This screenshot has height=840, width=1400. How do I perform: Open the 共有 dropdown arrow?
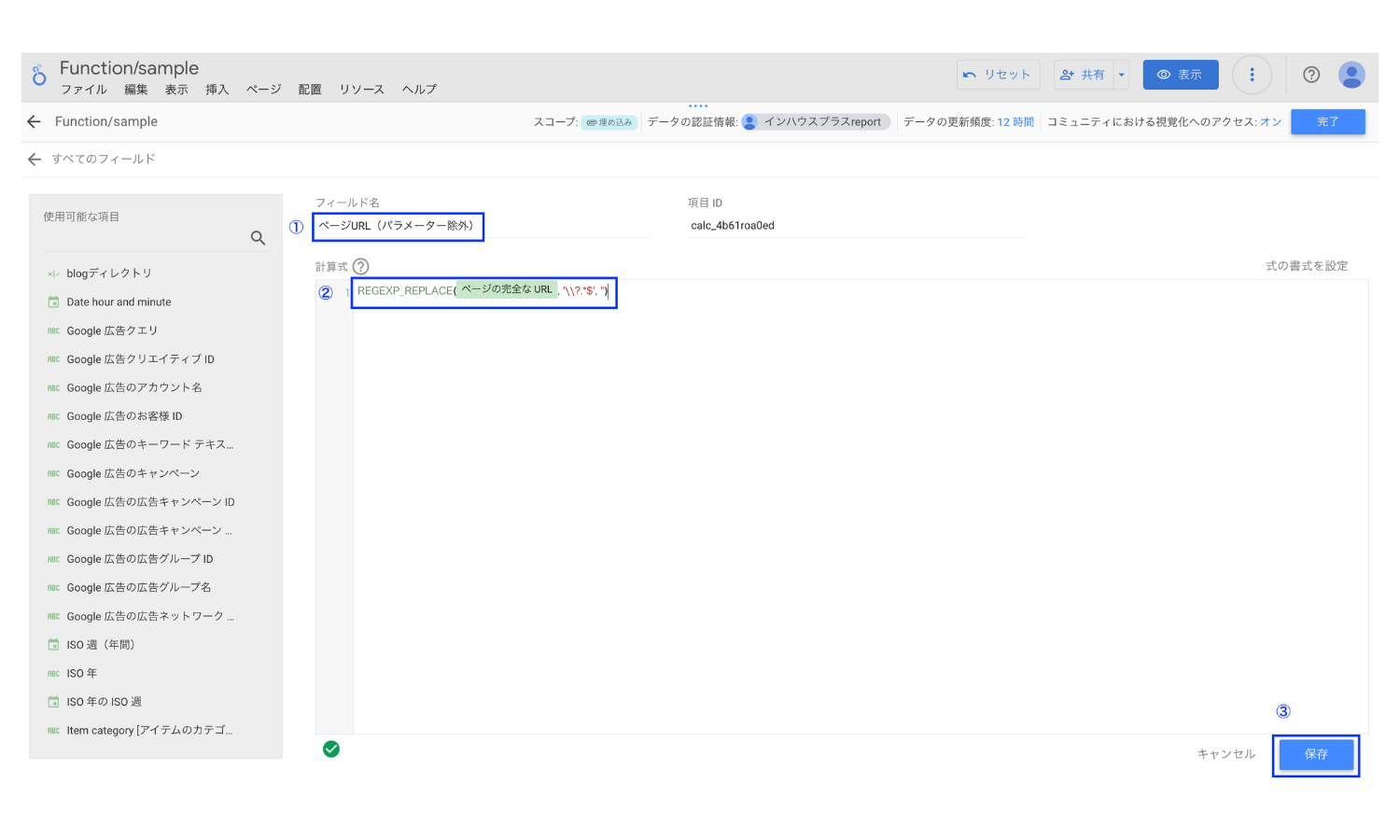point(1121,75)
